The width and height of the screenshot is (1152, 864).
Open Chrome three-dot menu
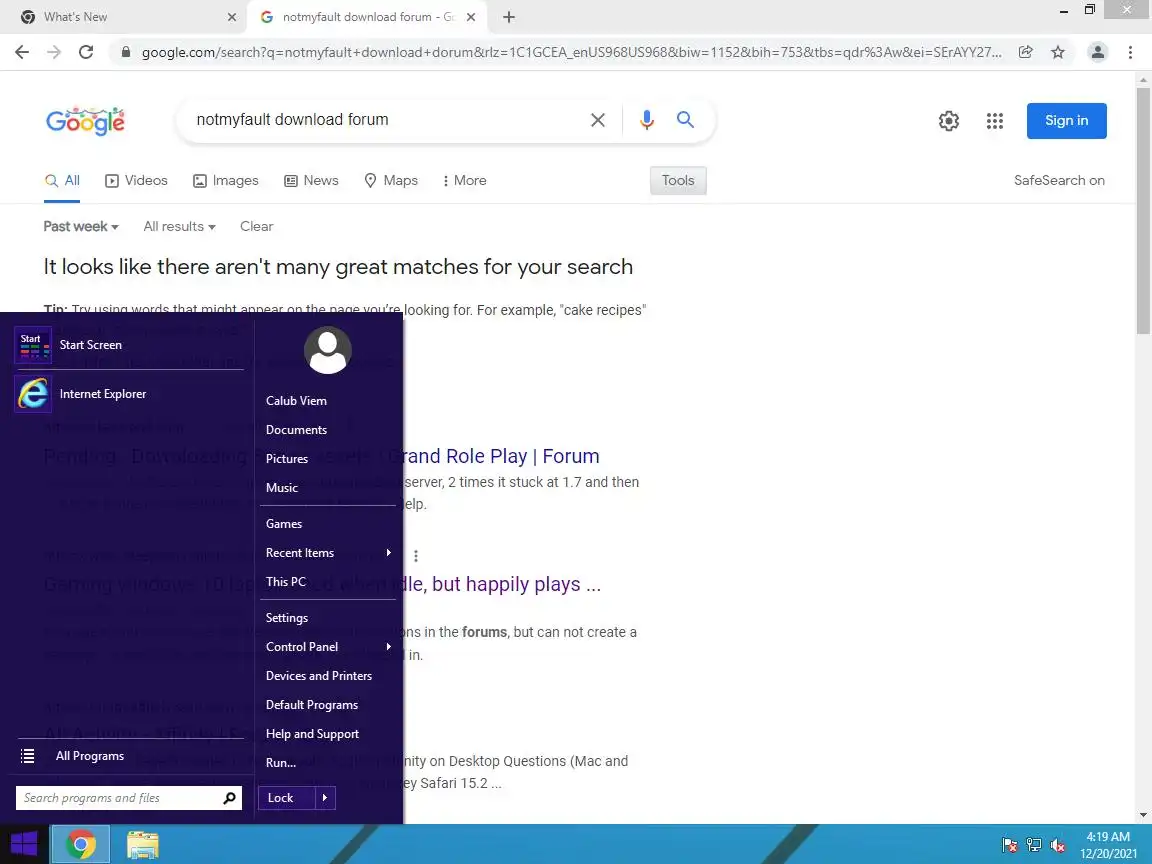pos(1130,52)
